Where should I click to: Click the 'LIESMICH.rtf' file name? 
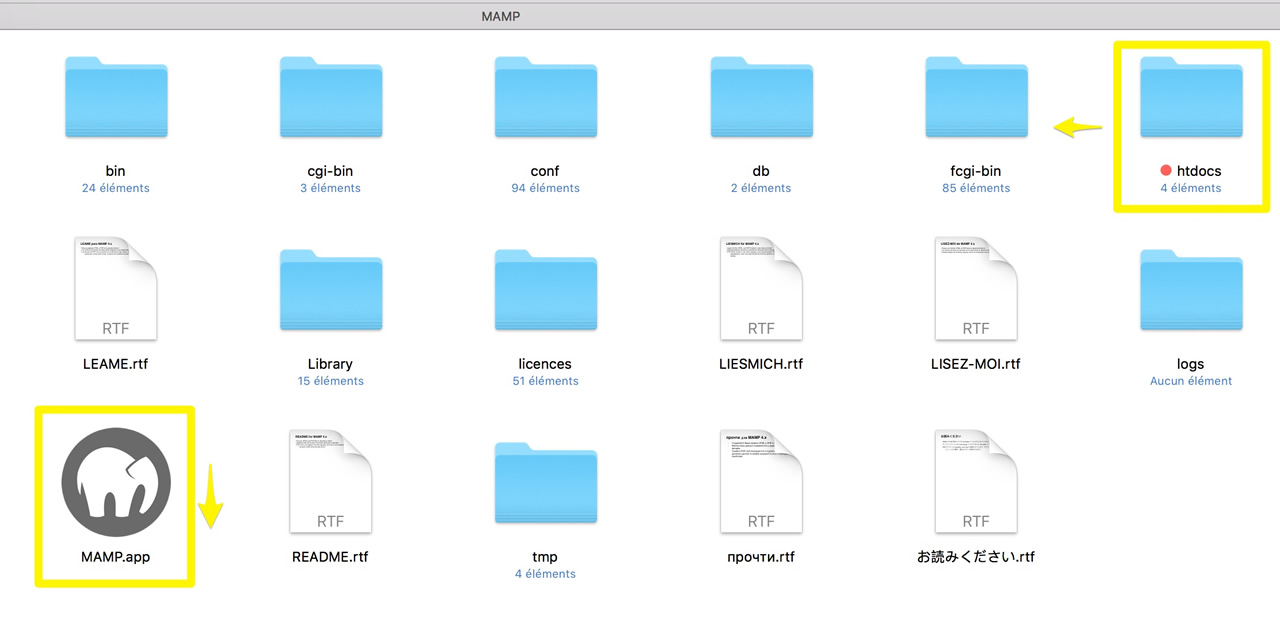(x=761, y=364)
